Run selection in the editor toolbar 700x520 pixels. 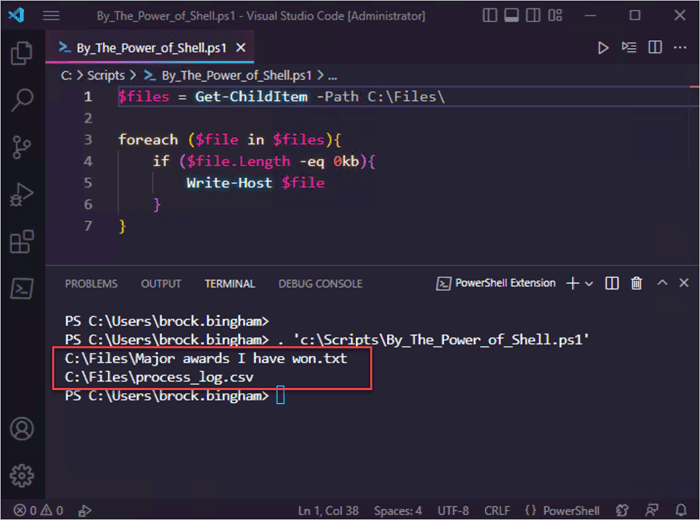(629, 47)
